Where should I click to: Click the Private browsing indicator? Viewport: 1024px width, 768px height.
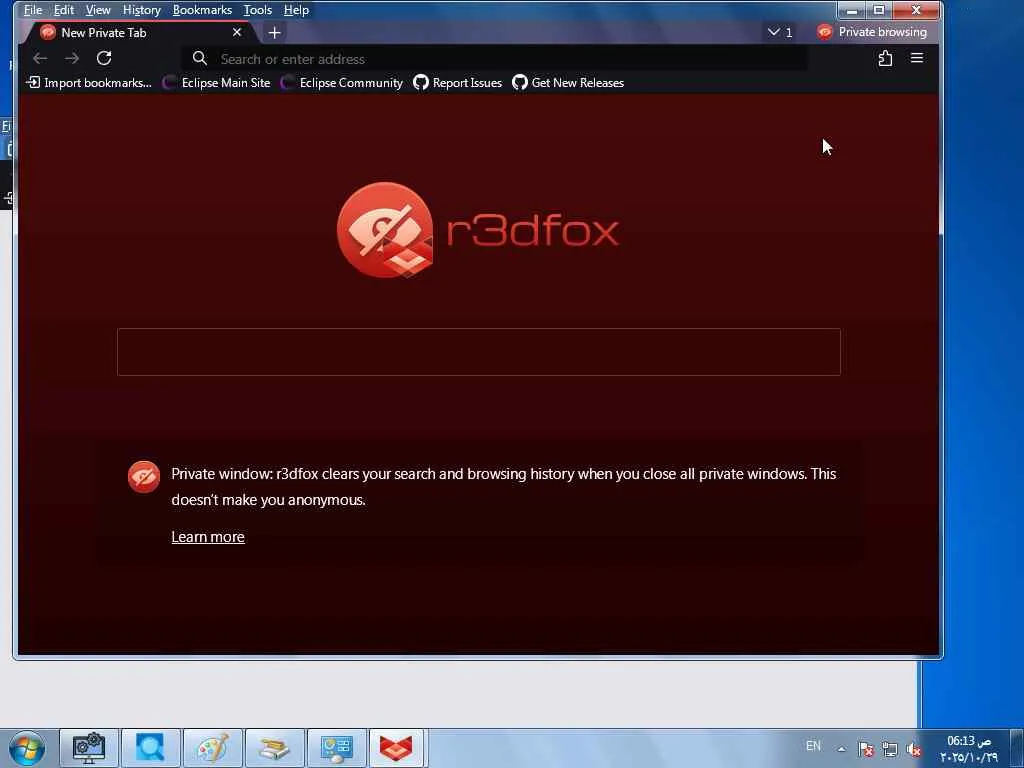(x=872, y=32)
